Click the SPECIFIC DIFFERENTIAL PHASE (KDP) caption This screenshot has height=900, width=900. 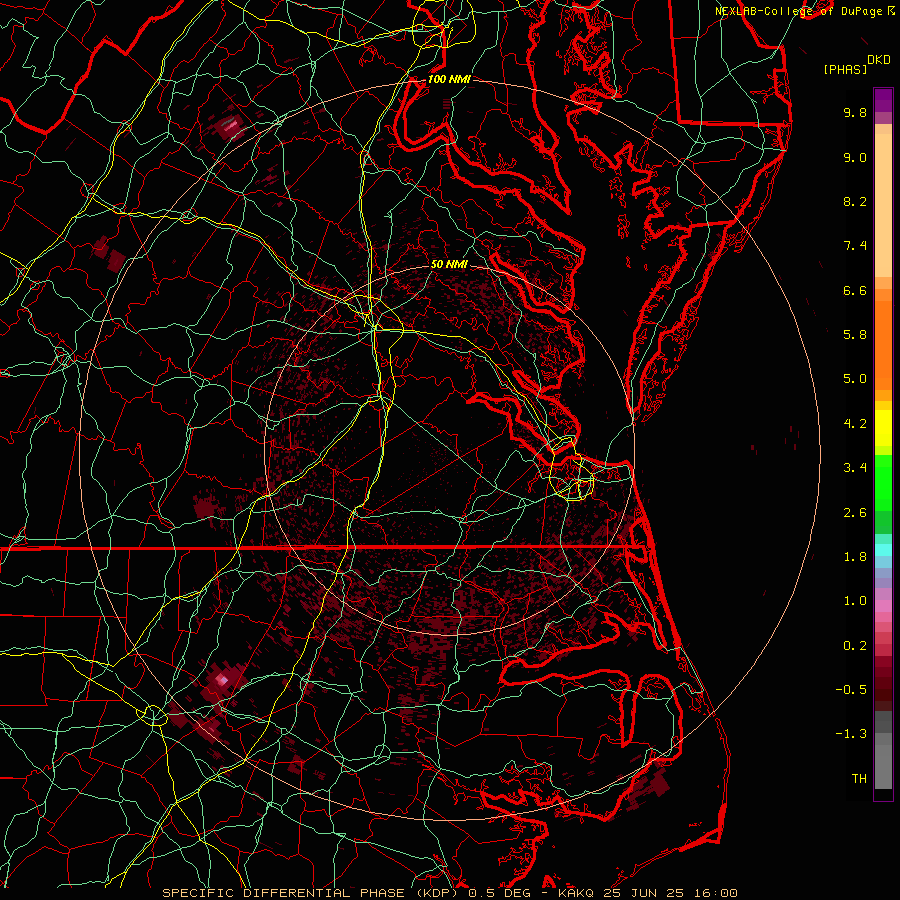[313, 893]
